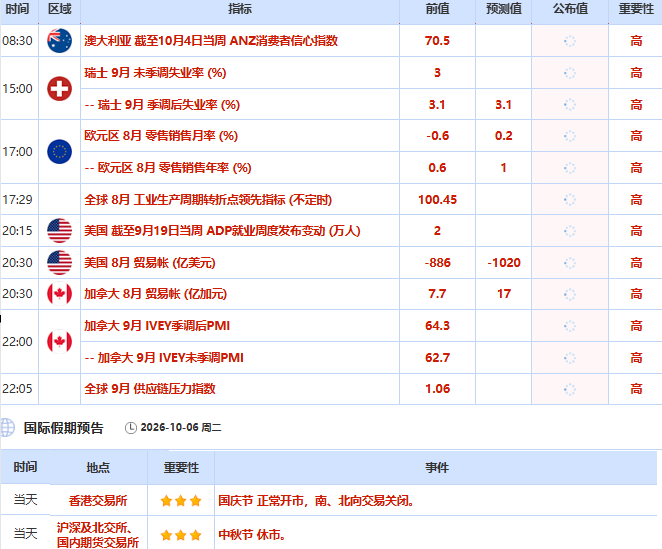Click the Canada flag beside 加拿大 8月 贸易帐
This screenshot has height=549, width=662.
tap(60, 294)
